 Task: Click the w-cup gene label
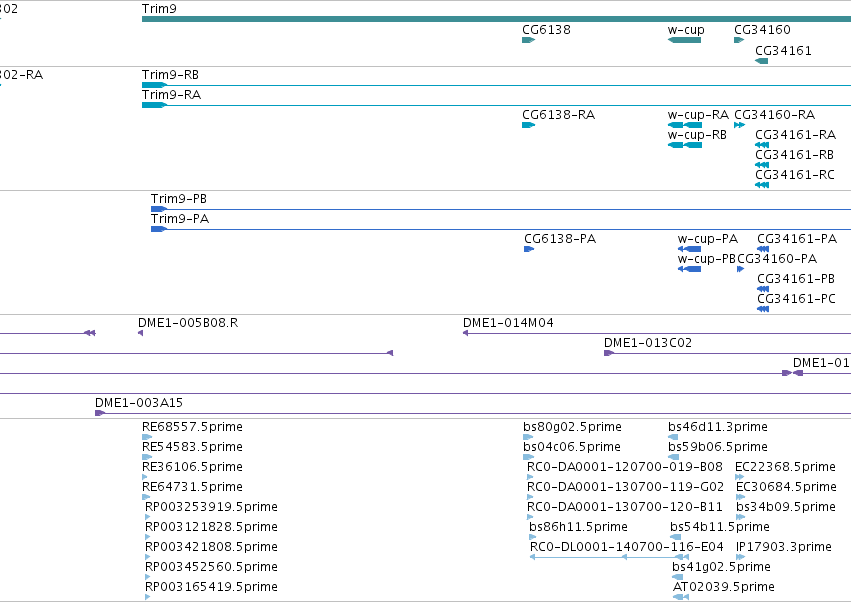(686, 30)
